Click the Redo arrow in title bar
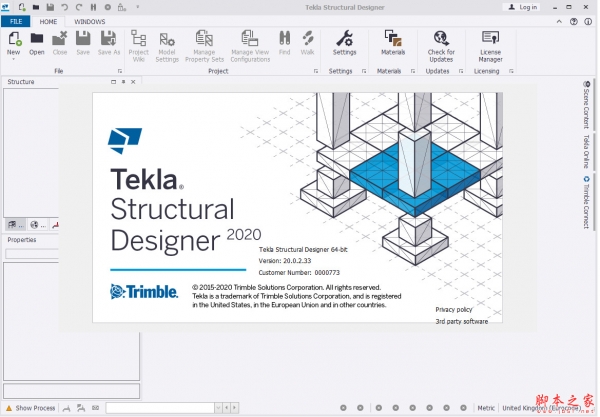This screenshot has width=600, height=417. (79, 7)
